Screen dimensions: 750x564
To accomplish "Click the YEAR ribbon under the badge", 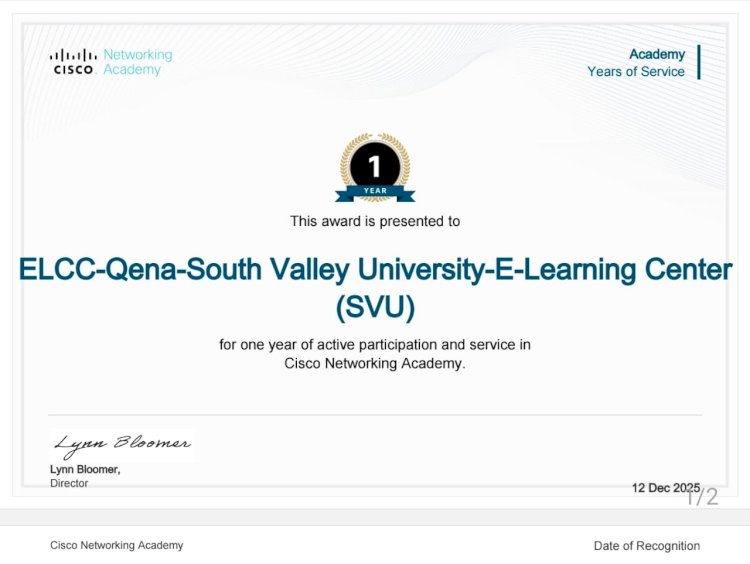I will pos(375,190).
